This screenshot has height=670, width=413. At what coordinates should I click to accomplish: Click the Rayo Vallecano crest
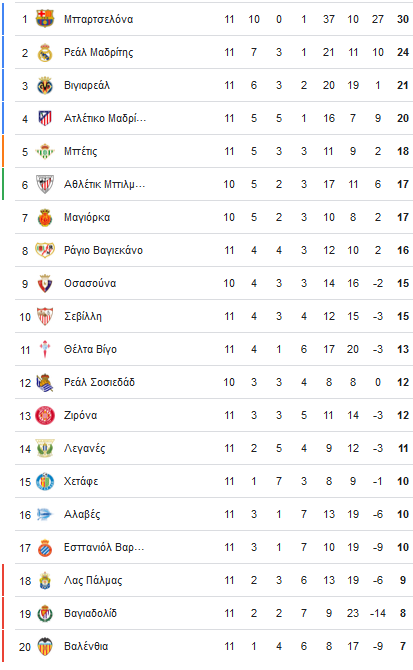coord(45,250)
